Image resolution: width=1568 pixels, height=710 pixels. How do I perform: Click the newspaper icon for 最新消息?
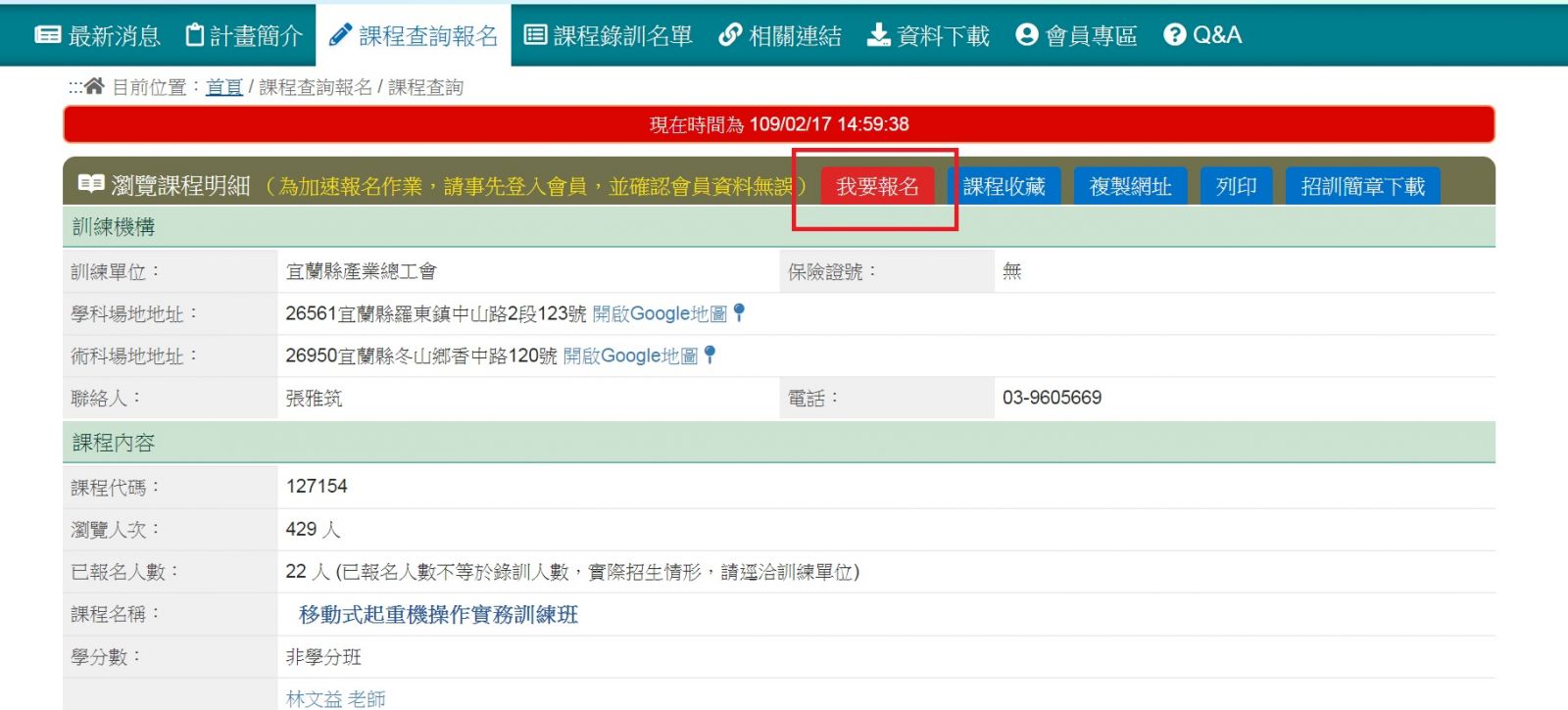coord(47,35)
